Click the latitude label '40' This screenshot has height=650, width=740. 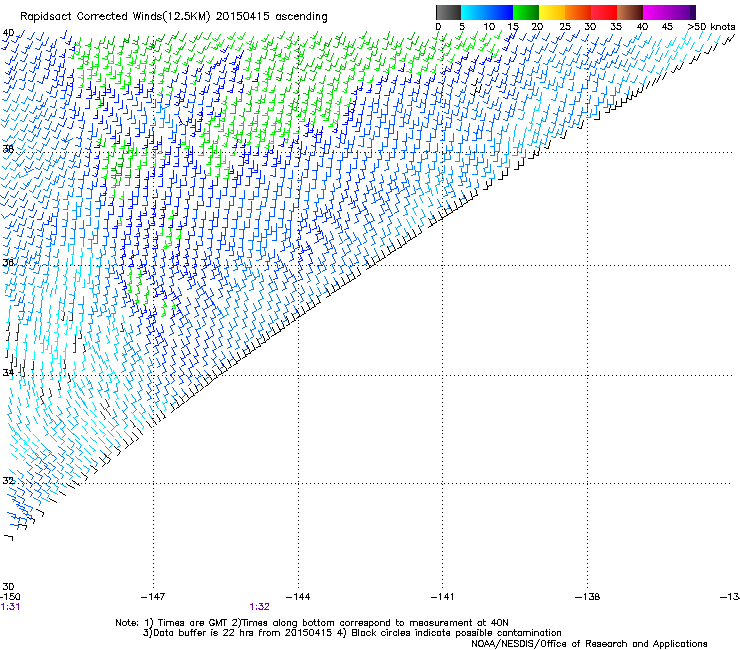tap(8, 33)
